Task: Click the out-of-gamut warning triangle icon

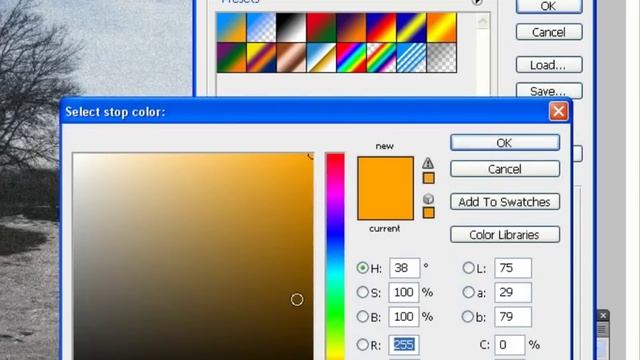Action: pyautogui.click(x=428, y=163)
